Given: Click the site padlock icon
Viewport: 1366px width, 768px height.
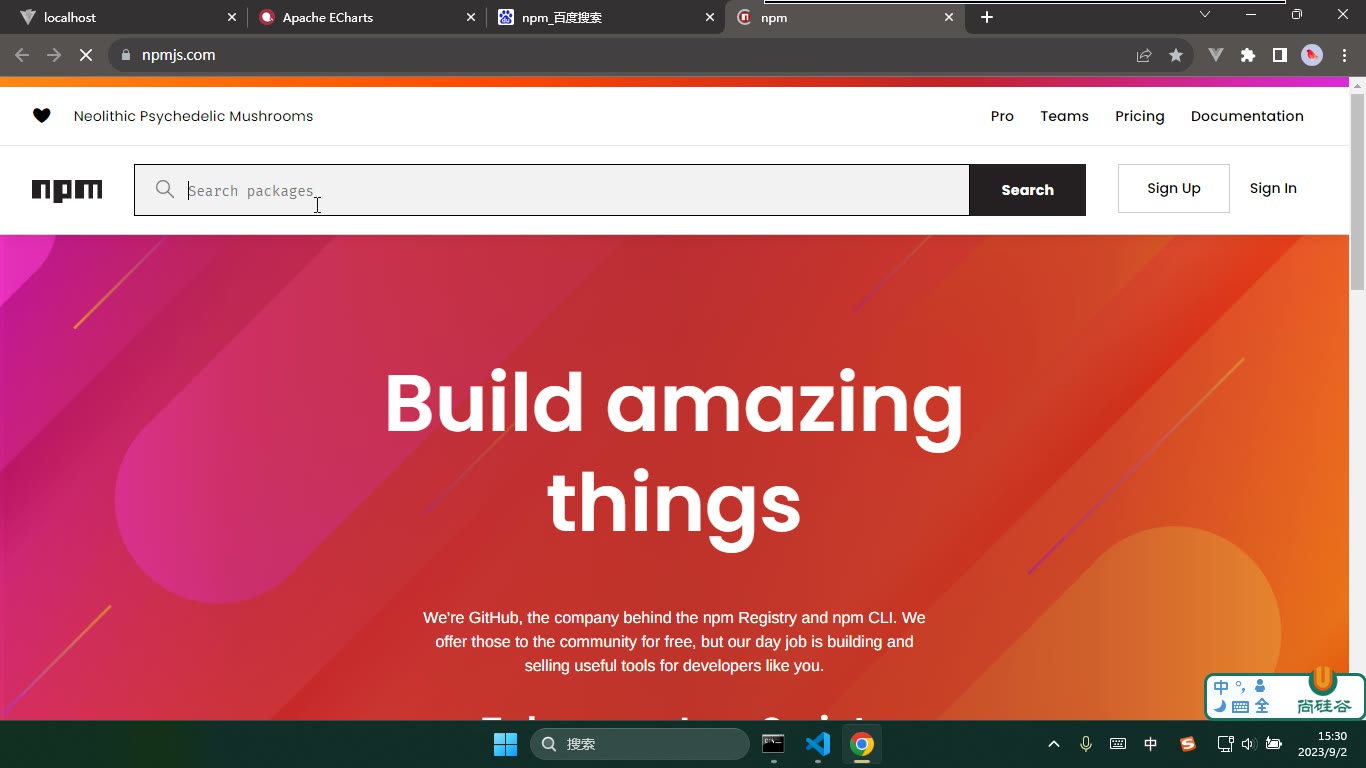Looking at the screenshot, I should pos(126,55).
